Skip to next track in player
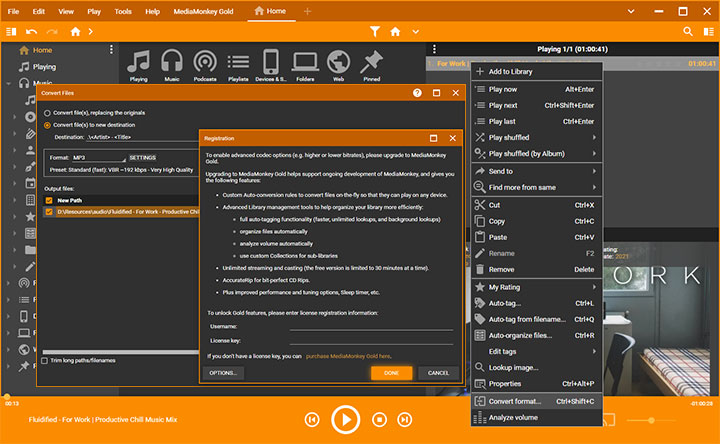Viewport: 720px width, 444px height. pos(405,419)
